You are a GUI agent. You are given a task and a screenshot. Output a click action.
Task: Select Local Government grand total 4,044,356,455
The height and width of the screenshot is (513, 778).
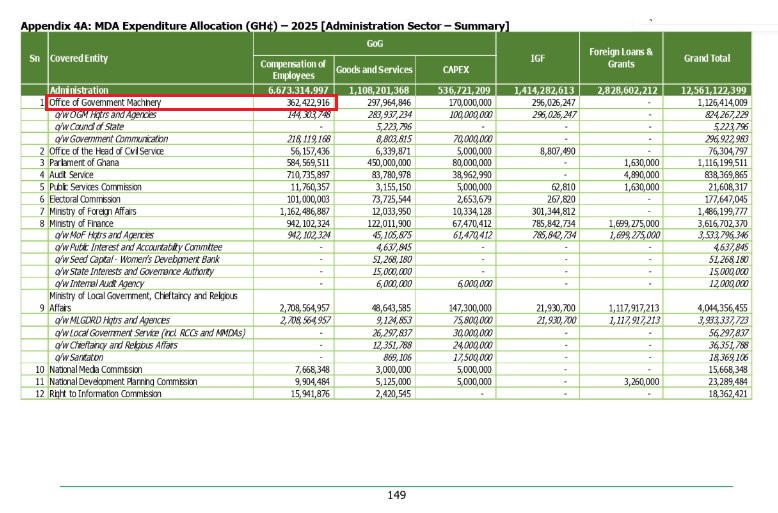pos(722,308)
